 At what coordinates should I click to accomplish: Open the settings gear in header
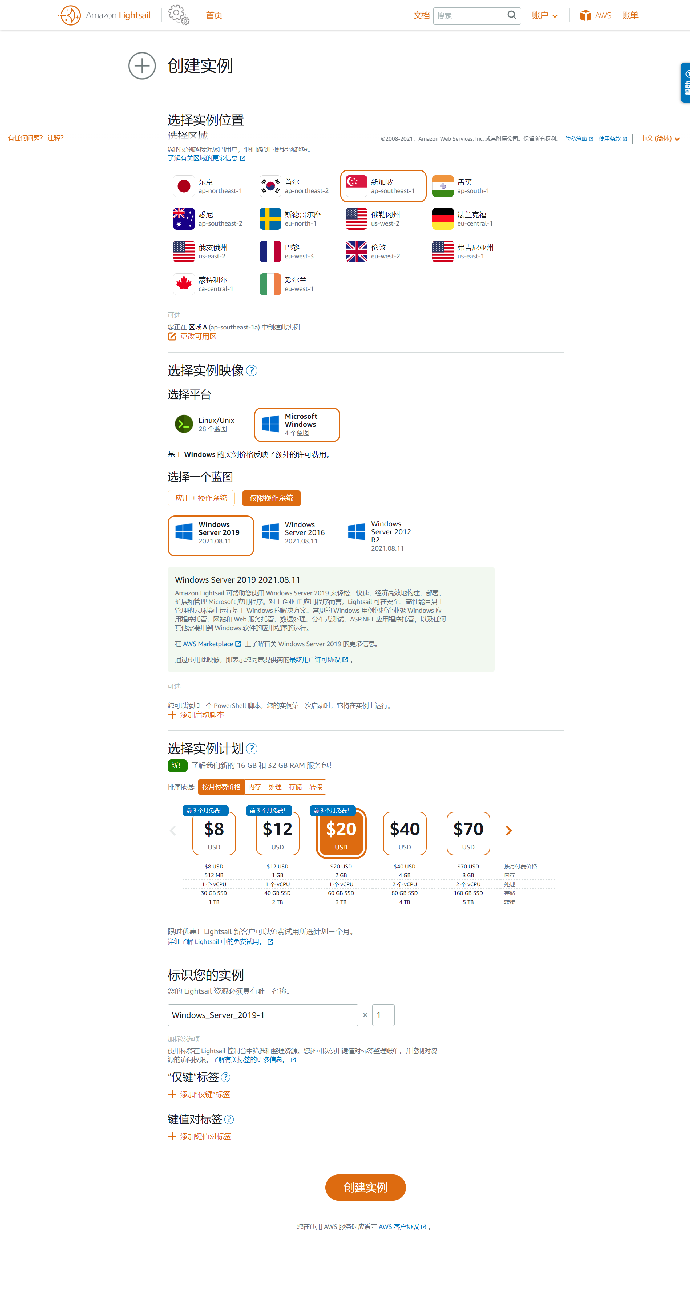coord(177,15)
